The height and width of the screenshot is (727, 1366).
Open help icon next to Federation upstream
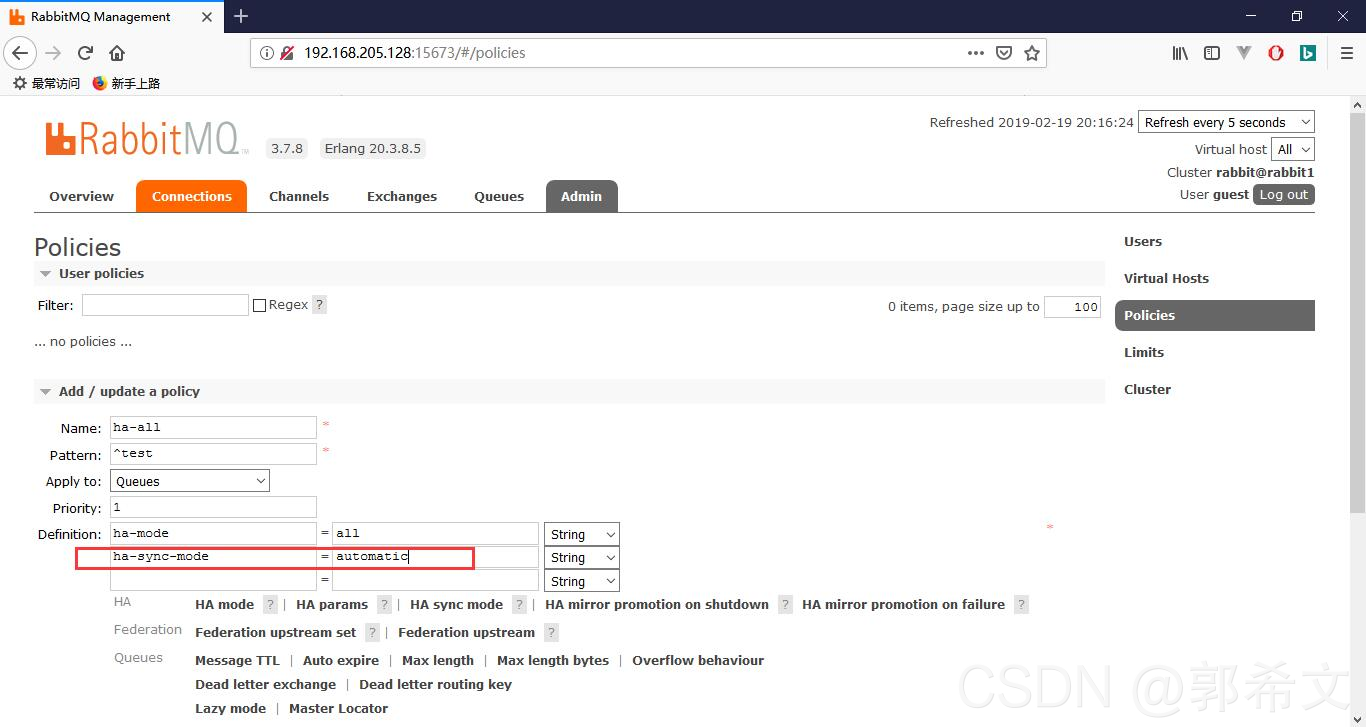(551, 632)
